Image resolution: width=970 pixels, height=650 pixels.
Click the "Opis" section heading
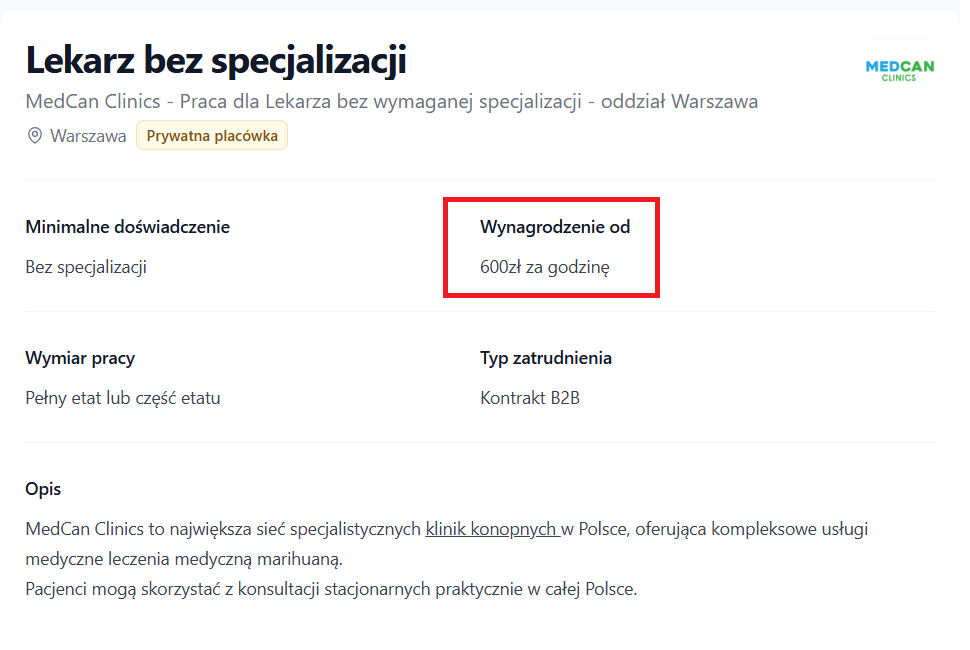(x=43, y=489)
